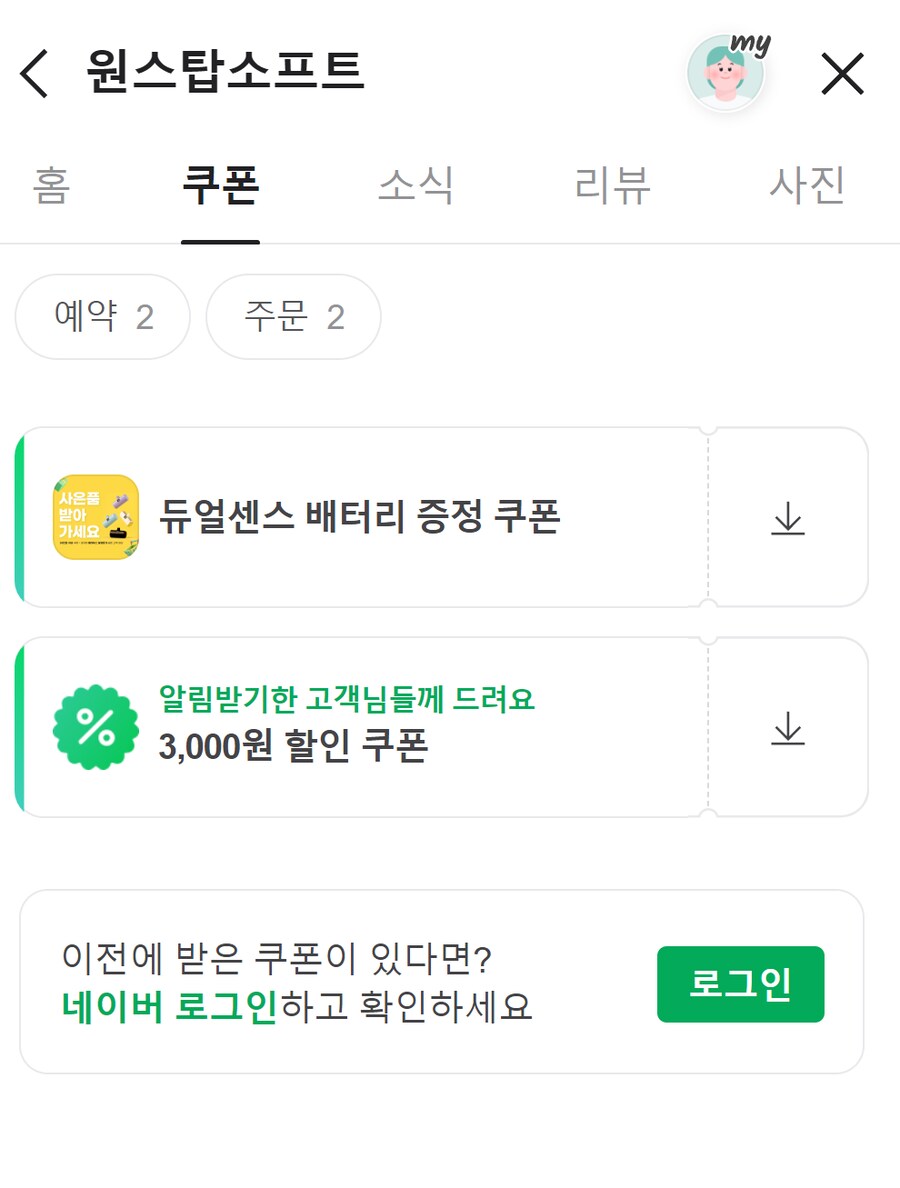900x1188 pixels.
Task: Stay on the 쿠폰 tab
Action: pos(220,186)
